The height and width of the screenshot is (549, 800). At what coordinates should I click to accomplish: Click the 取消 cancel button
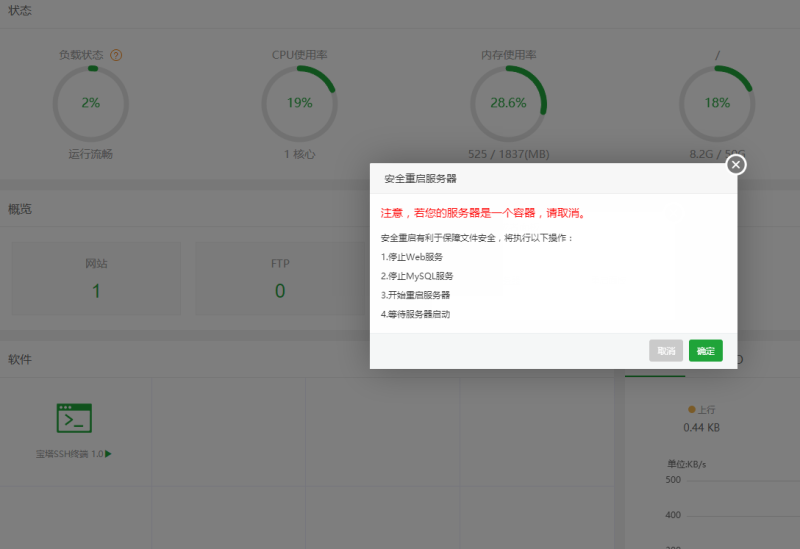[666, 351]
